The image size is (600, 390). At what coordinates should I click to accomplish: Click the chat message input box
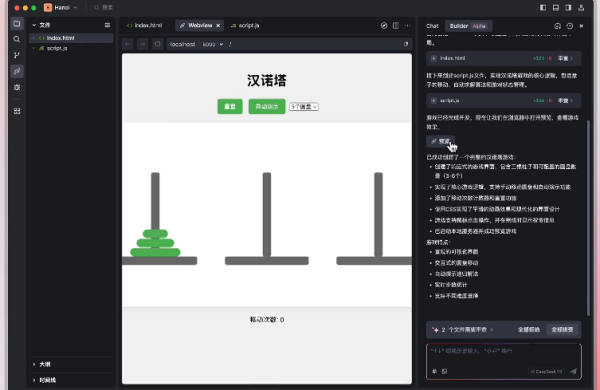[x=504, y=361]
